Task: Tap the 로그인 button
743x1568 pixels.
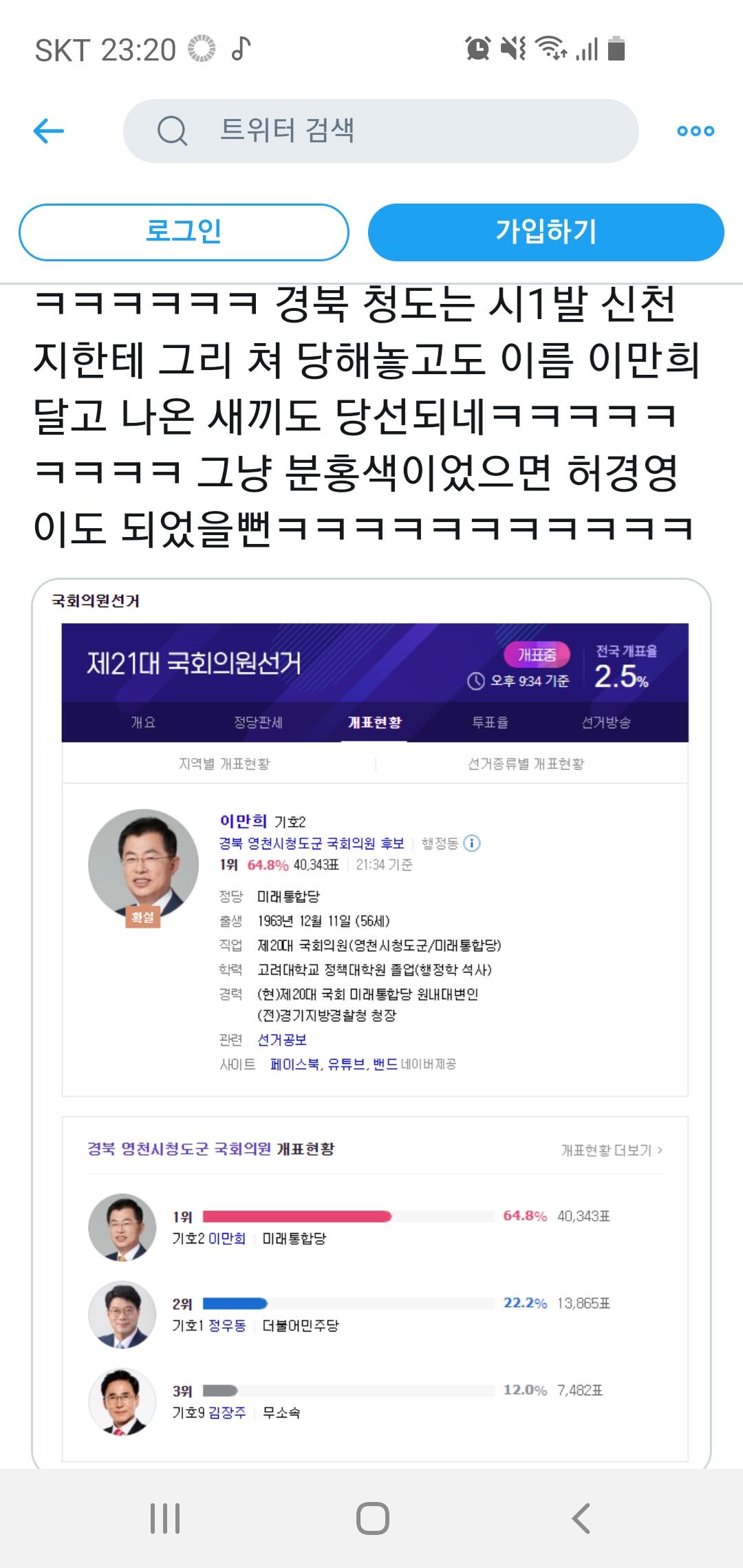Action: click(184, 232)
